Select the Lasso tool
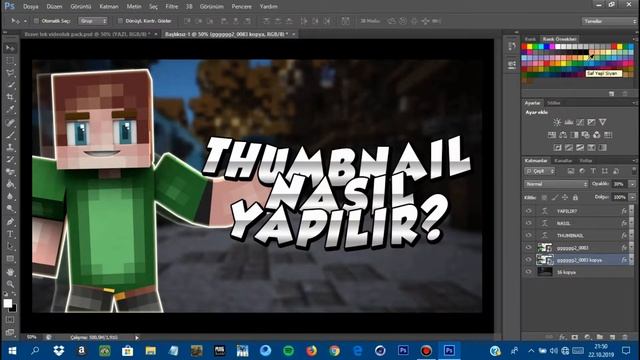The height and width of the screenshot is (360, 640). coord(10,73)
